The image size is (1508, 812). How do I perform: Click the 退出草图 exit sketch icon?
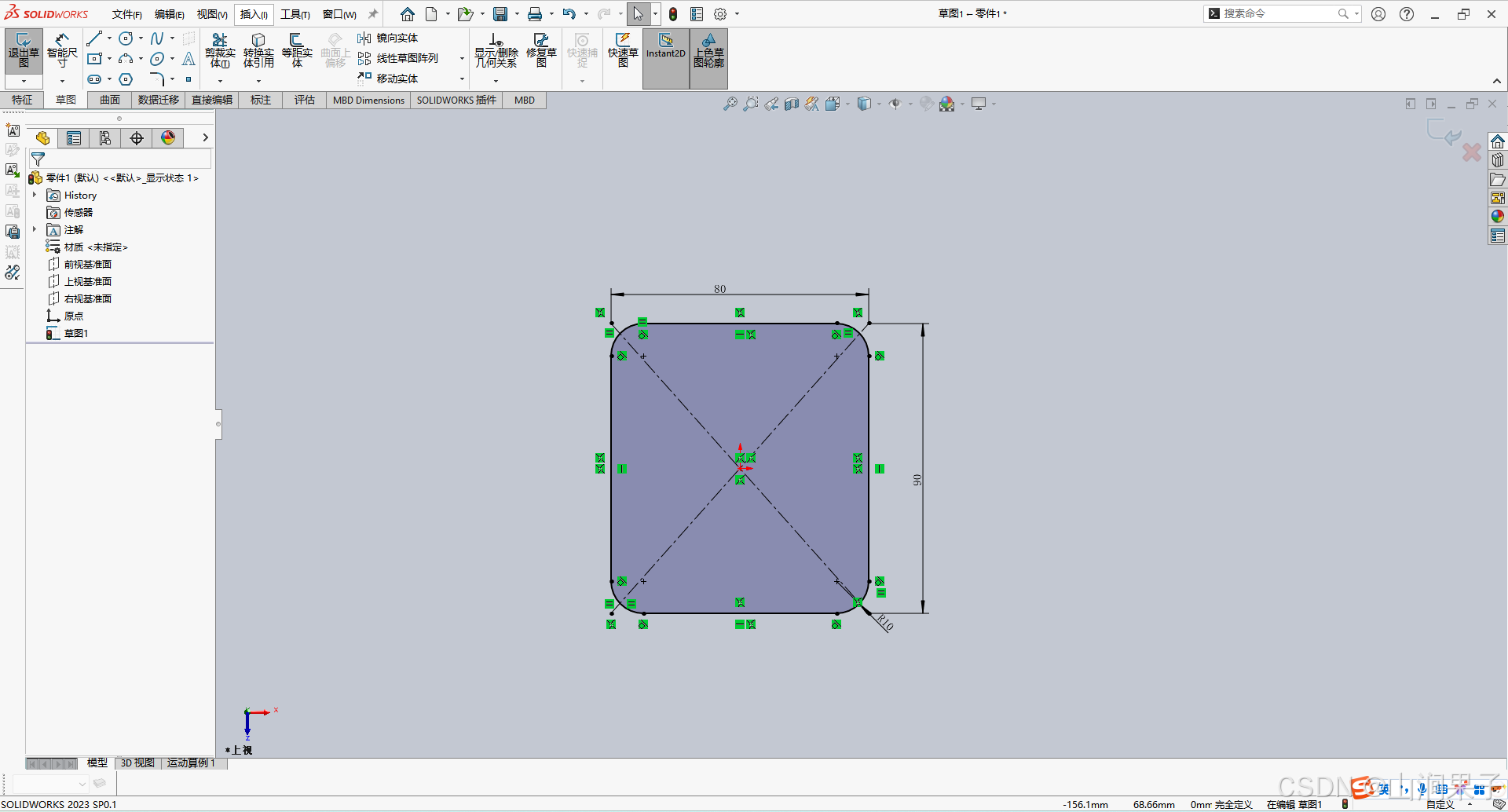(x=23, y=49)
